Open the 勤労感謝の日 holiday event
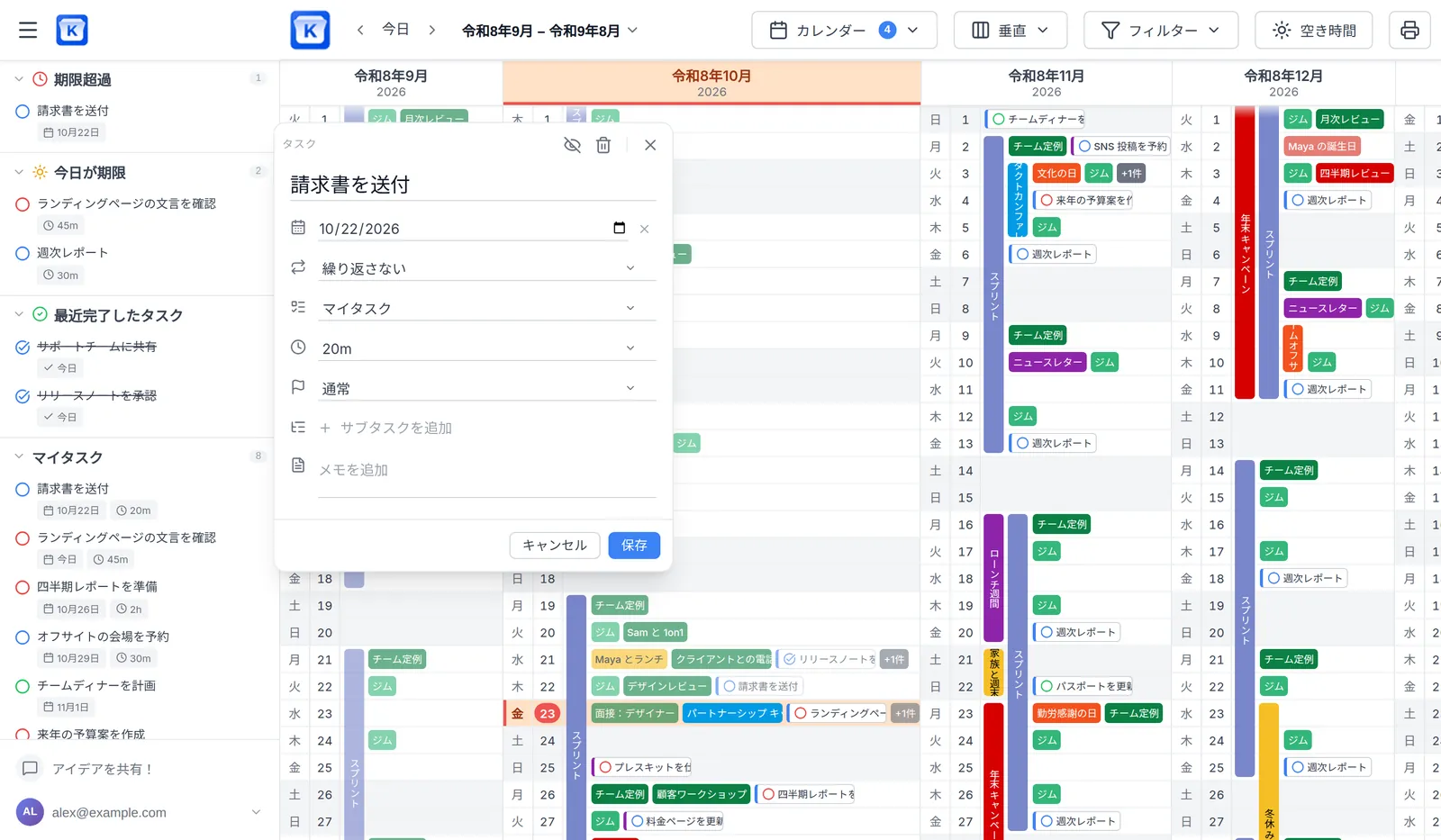The height and width of the screenshot is (840, 1441). point(1066,713)
